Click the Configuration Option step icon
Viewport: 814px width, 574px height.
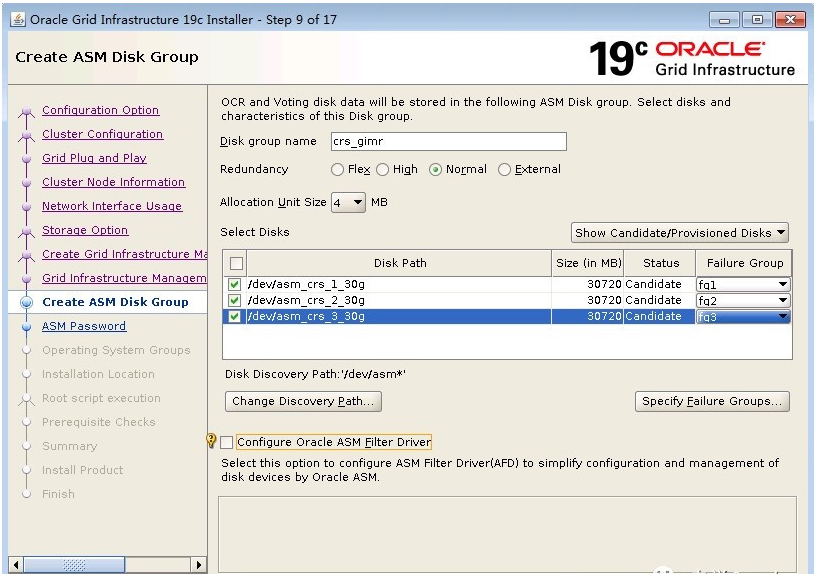coord(27,111)
